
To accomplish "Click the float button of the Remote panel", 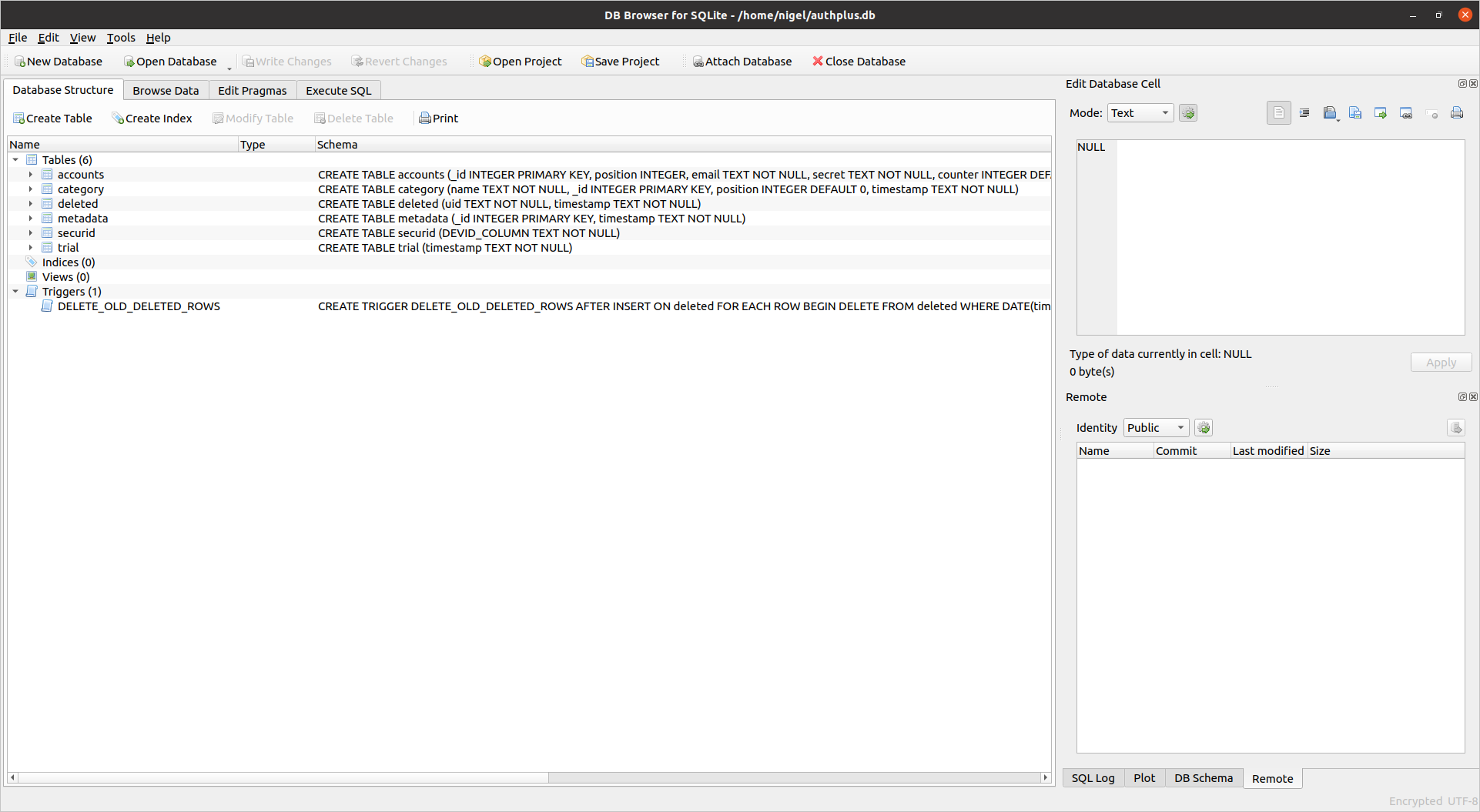I will tap(1462, 396).
